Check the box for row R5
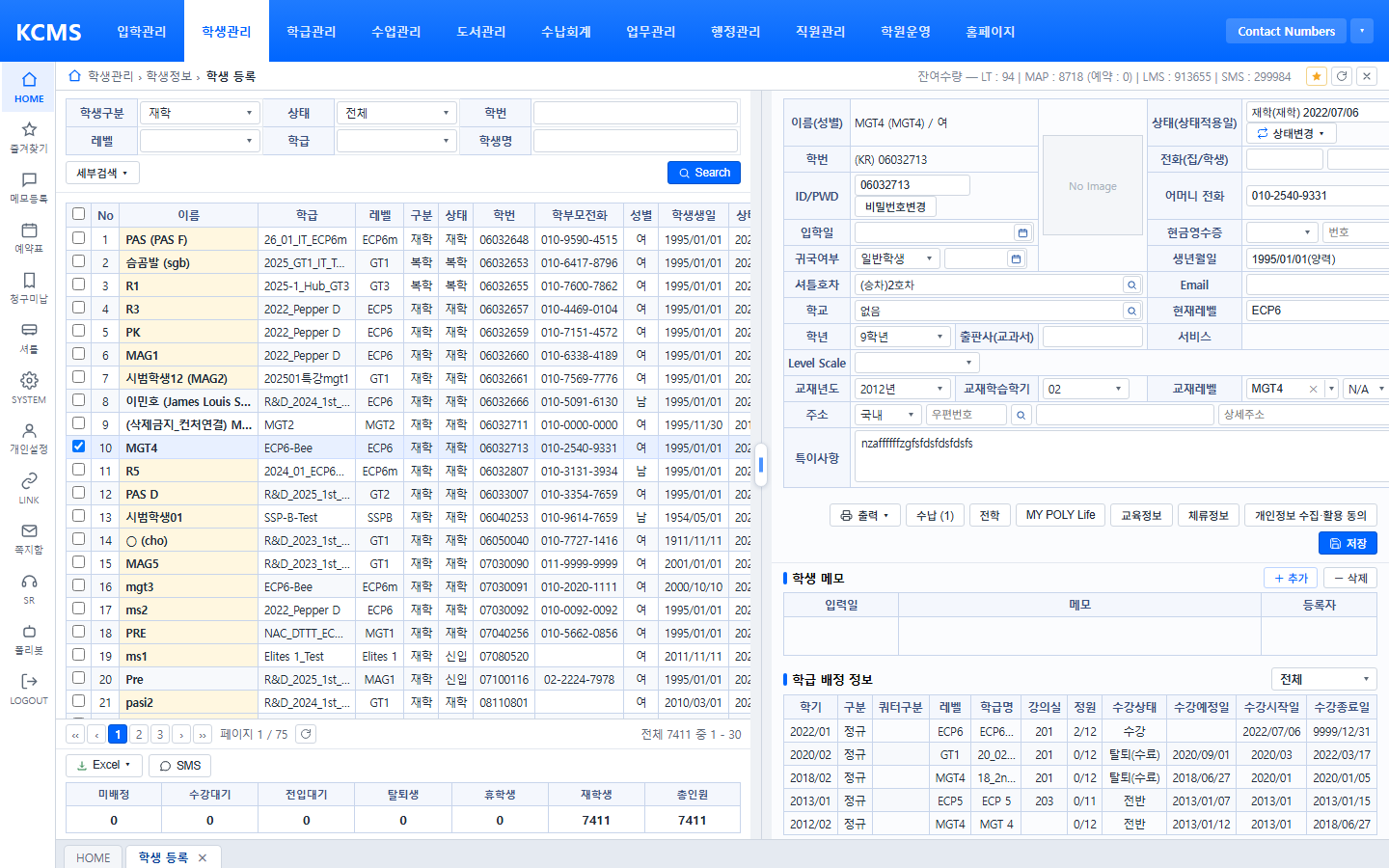 [79, 469]
